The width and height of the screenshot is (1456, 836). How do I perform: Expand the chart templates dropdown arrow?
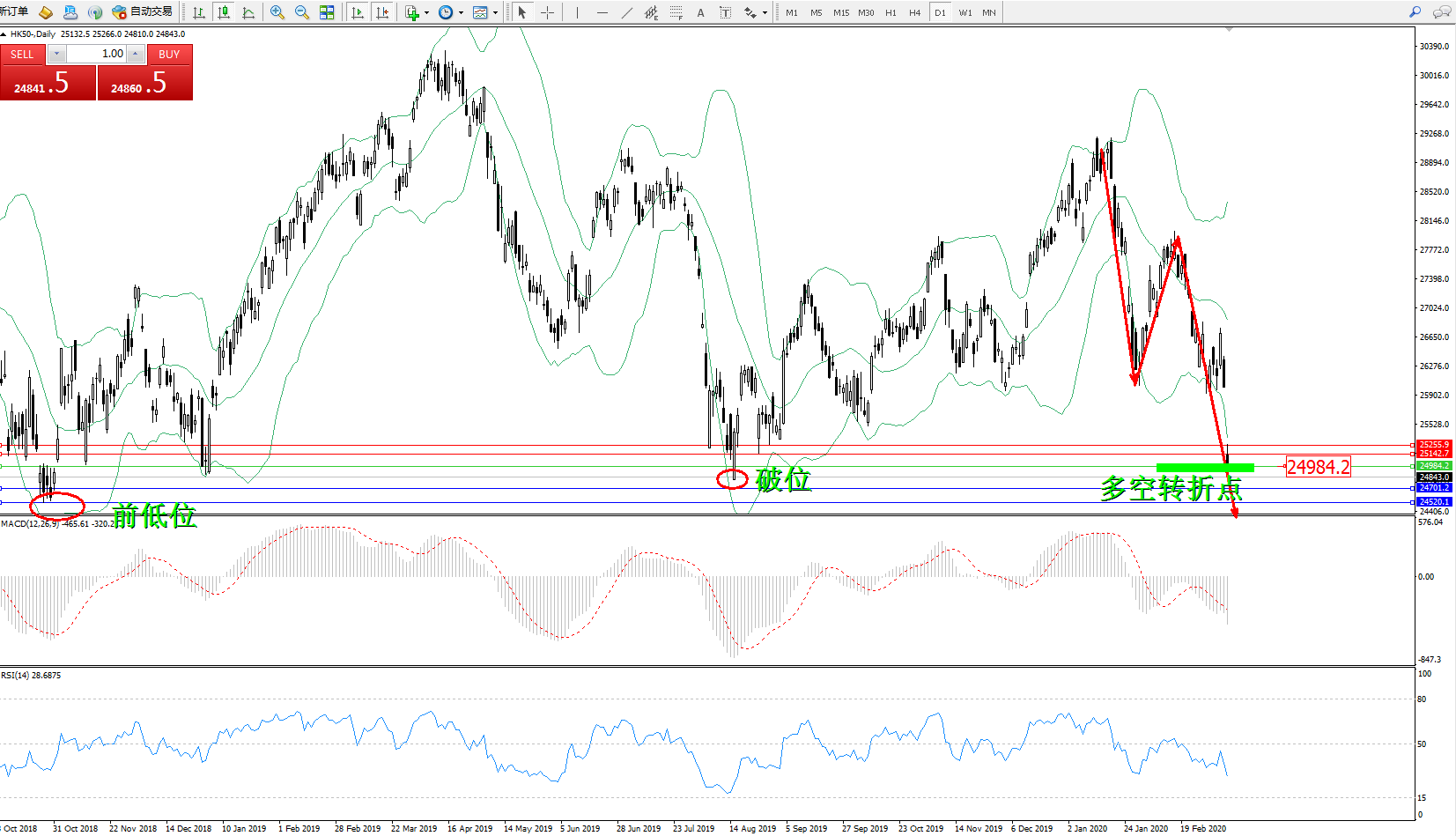(x=495, y=12)
